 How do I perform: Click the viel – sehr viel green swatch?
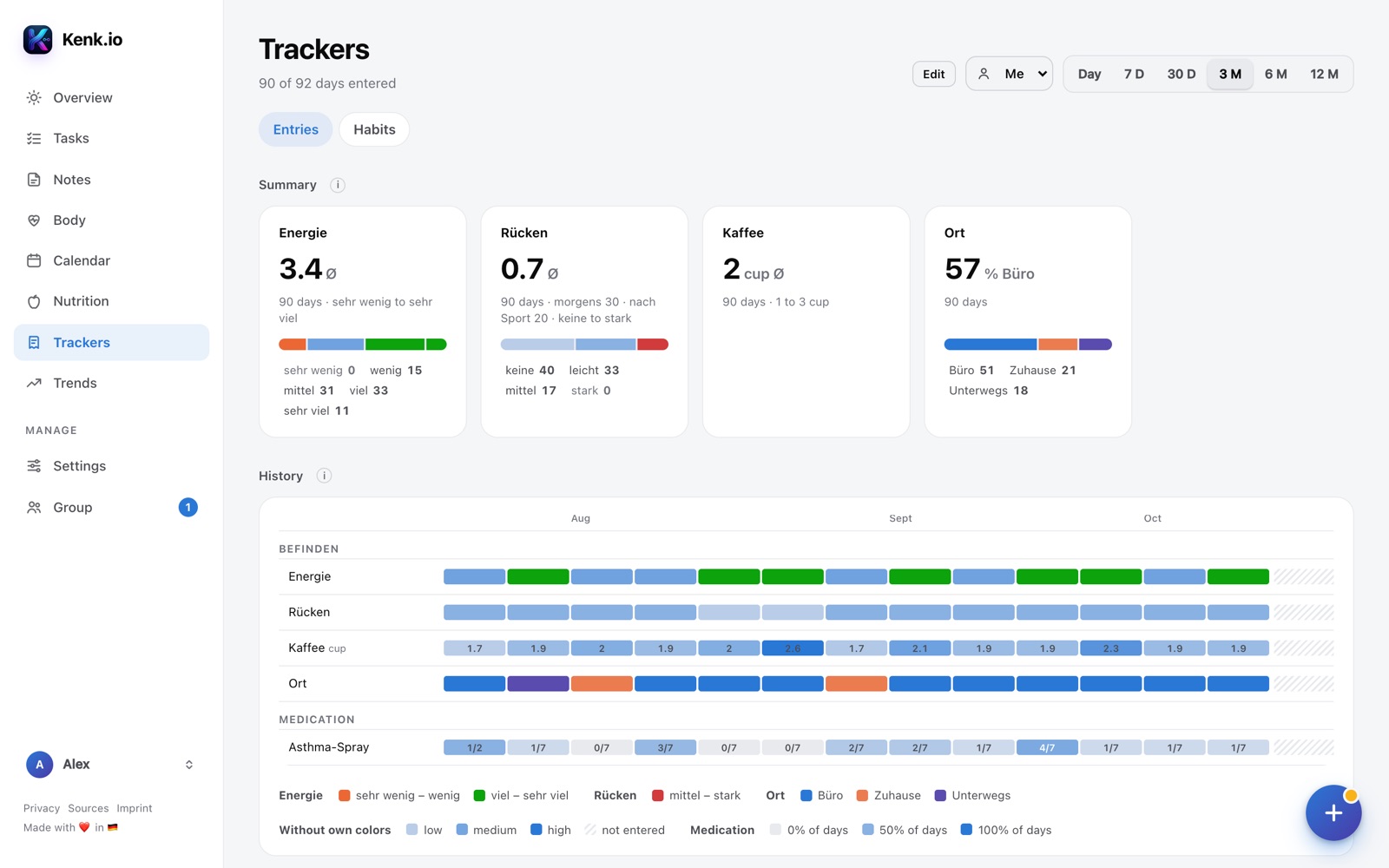click(x=479, y=795)
